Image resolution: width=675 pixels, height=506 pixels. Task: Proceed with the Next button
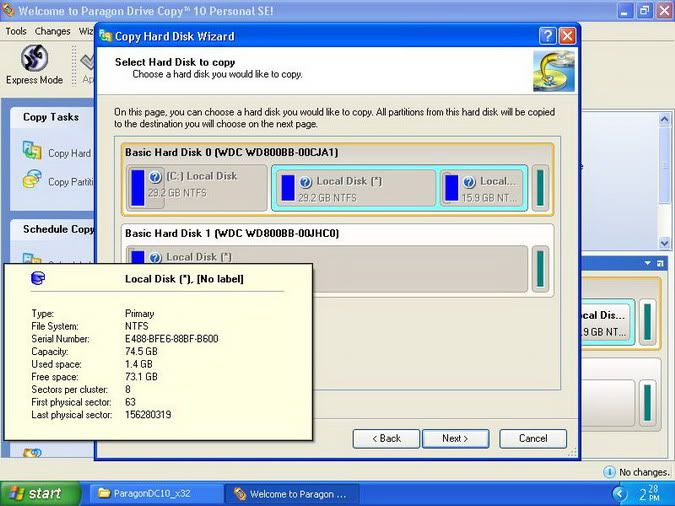[x=455, y=438]
